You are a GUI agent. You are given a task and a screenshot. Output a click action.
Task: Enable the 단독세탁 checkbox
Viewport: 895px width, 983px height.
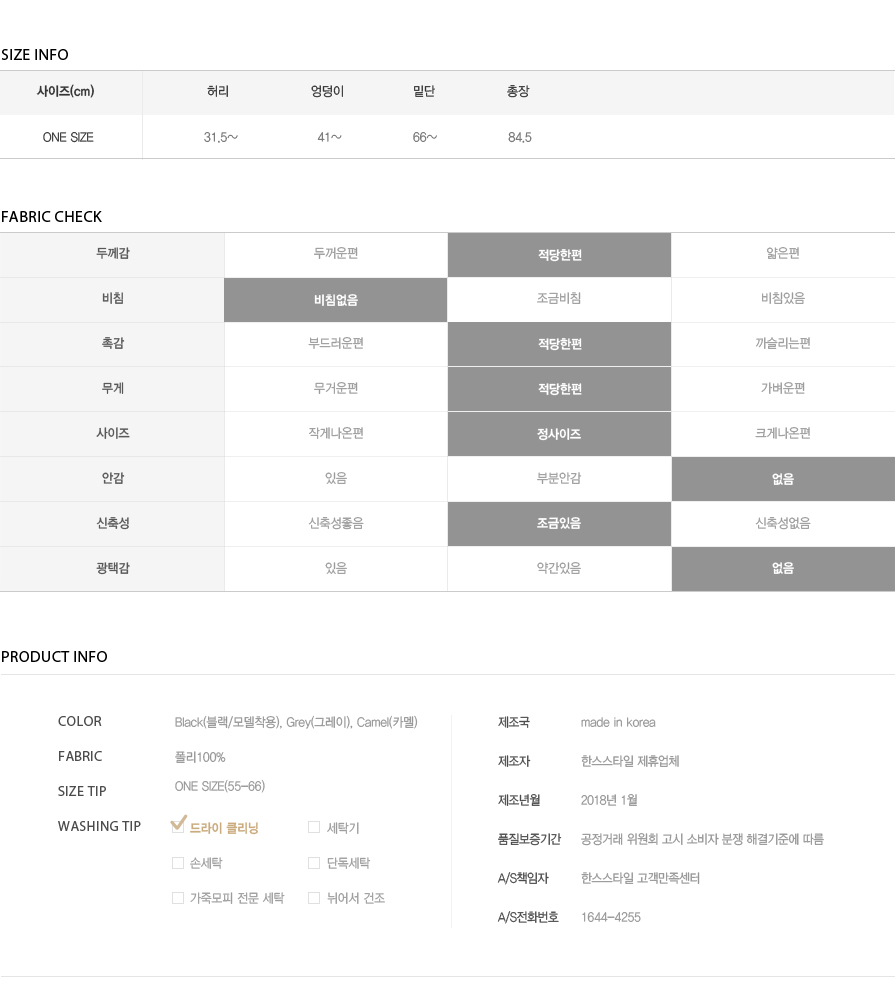pyautogui.click(x=314, y=863)
